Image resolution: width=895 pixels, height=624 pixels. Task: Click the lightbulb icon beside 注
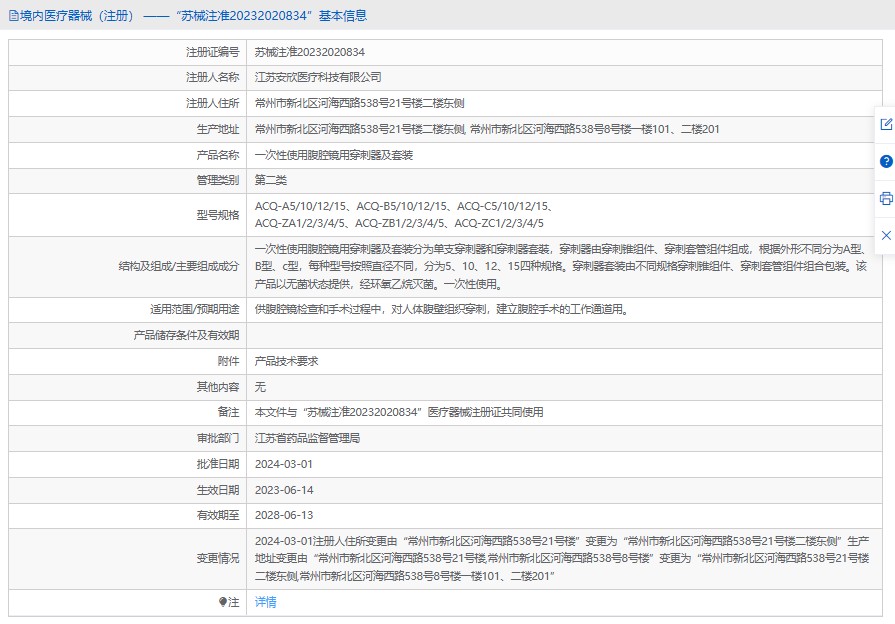click(x=223, y=602)
